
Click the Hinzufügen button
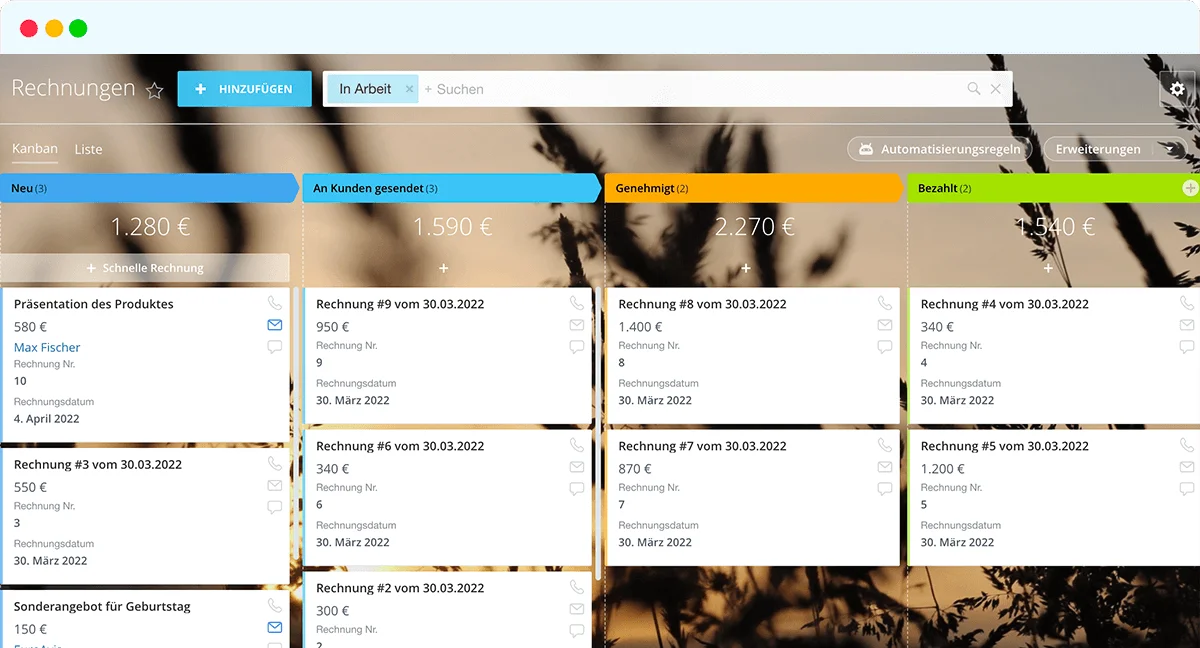click(x=245, y=89)
